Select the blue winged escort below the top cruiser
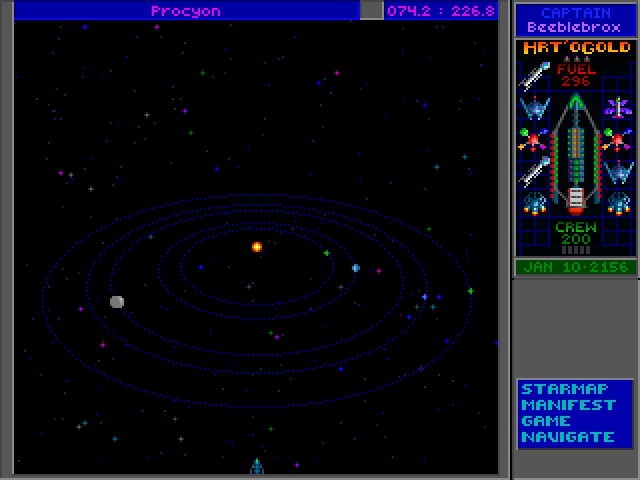The image size is (640, 480). tap(535, 108)
